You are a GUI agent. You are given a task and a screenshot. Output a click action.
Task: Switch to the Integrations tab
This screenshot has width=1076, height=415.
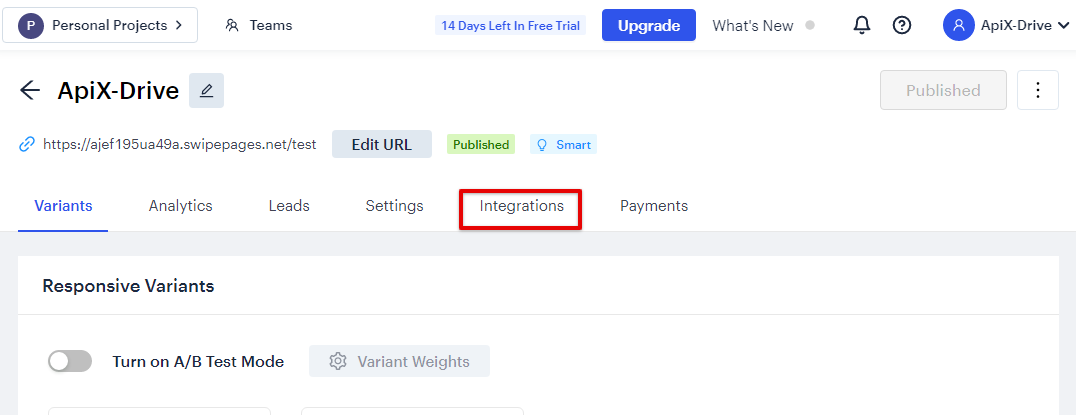[522, 206]
